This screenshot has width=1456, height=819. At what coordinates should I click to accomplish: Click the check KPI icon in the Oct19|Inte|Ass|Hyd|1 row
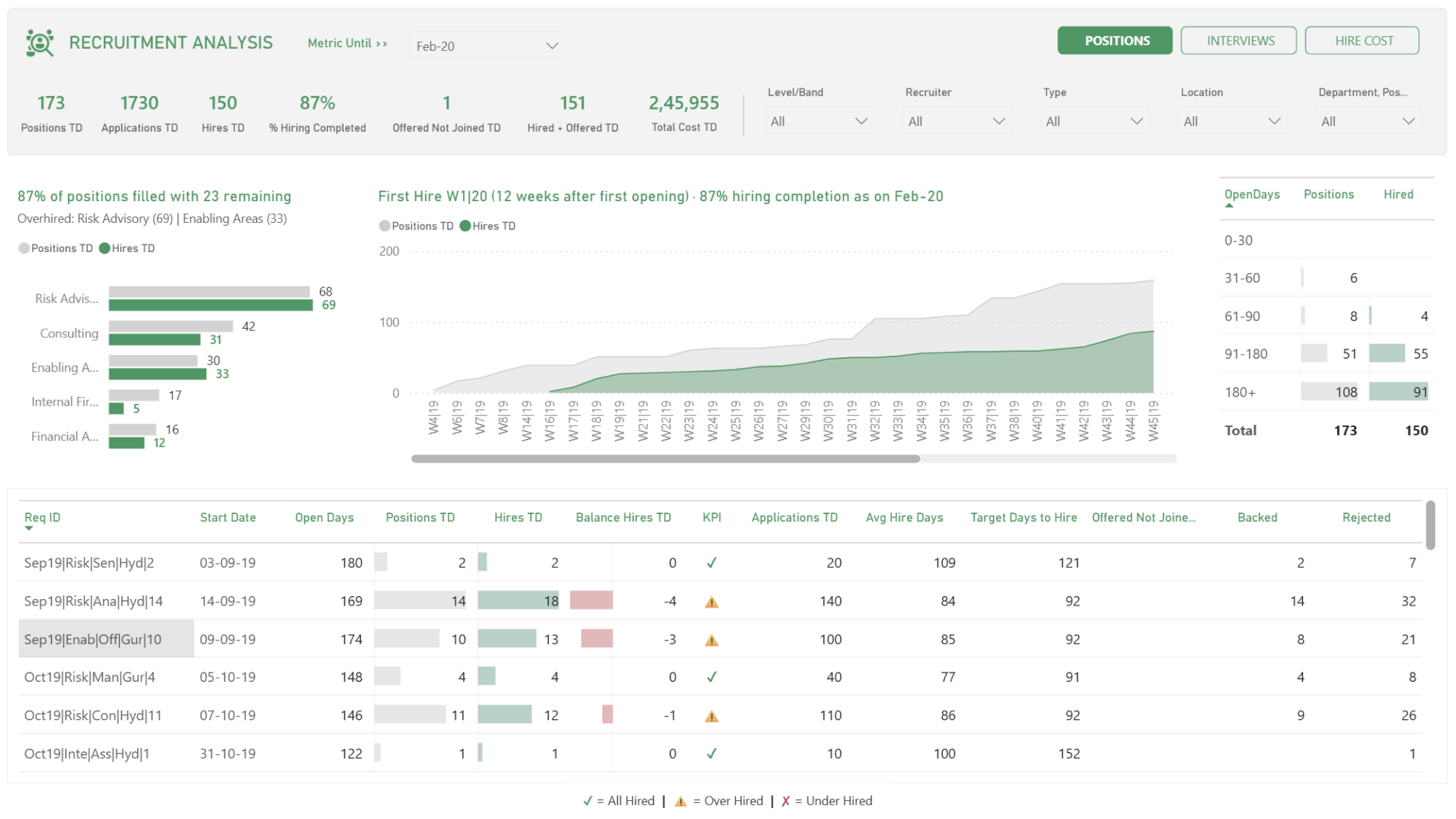[712, 754]
